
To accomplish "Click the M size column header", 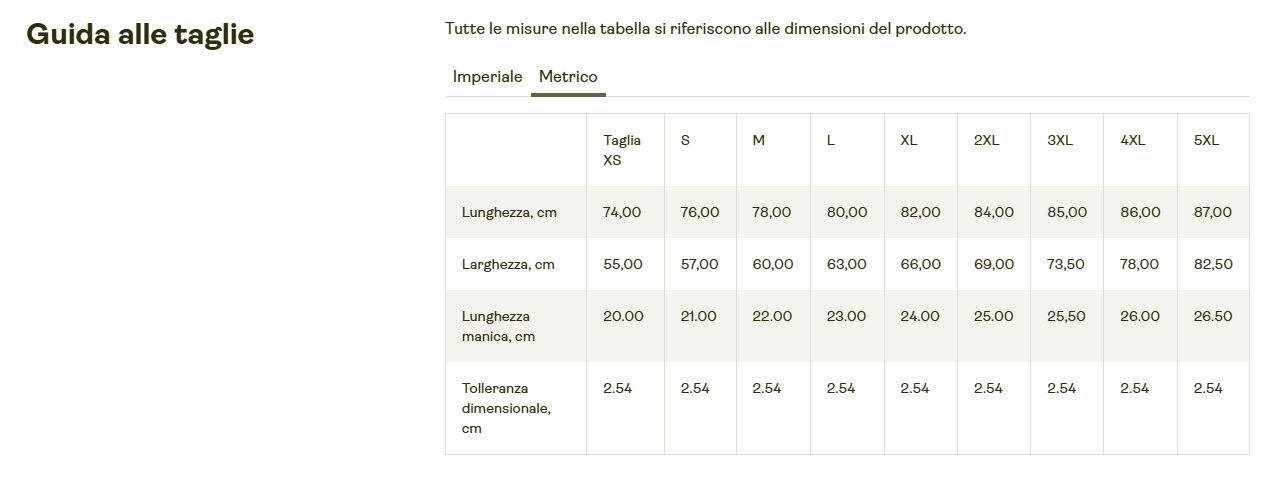I will click(759, 141).
